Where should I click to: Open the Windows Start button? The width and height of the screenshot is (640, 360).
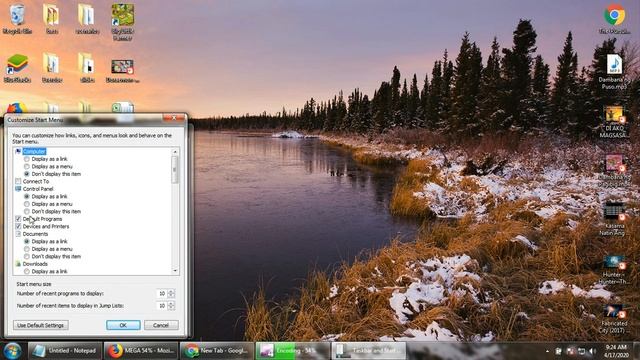pos(12,351)
